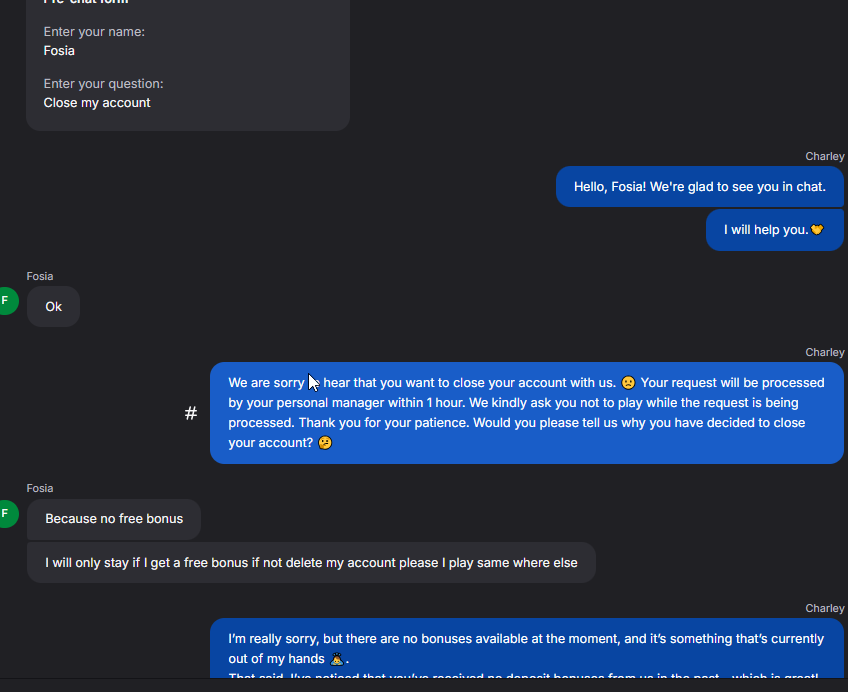Click the I'm really sorry no bonuses message
Screen dimensions: 848x692
coord(526,648)
